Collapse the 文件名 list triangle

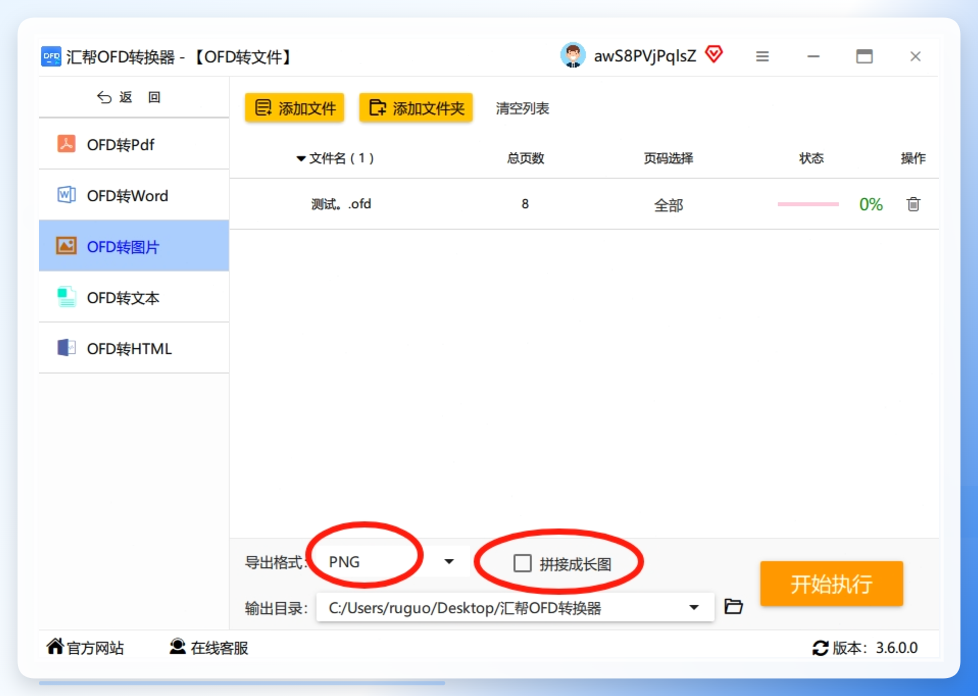click(x=301, y=159)
